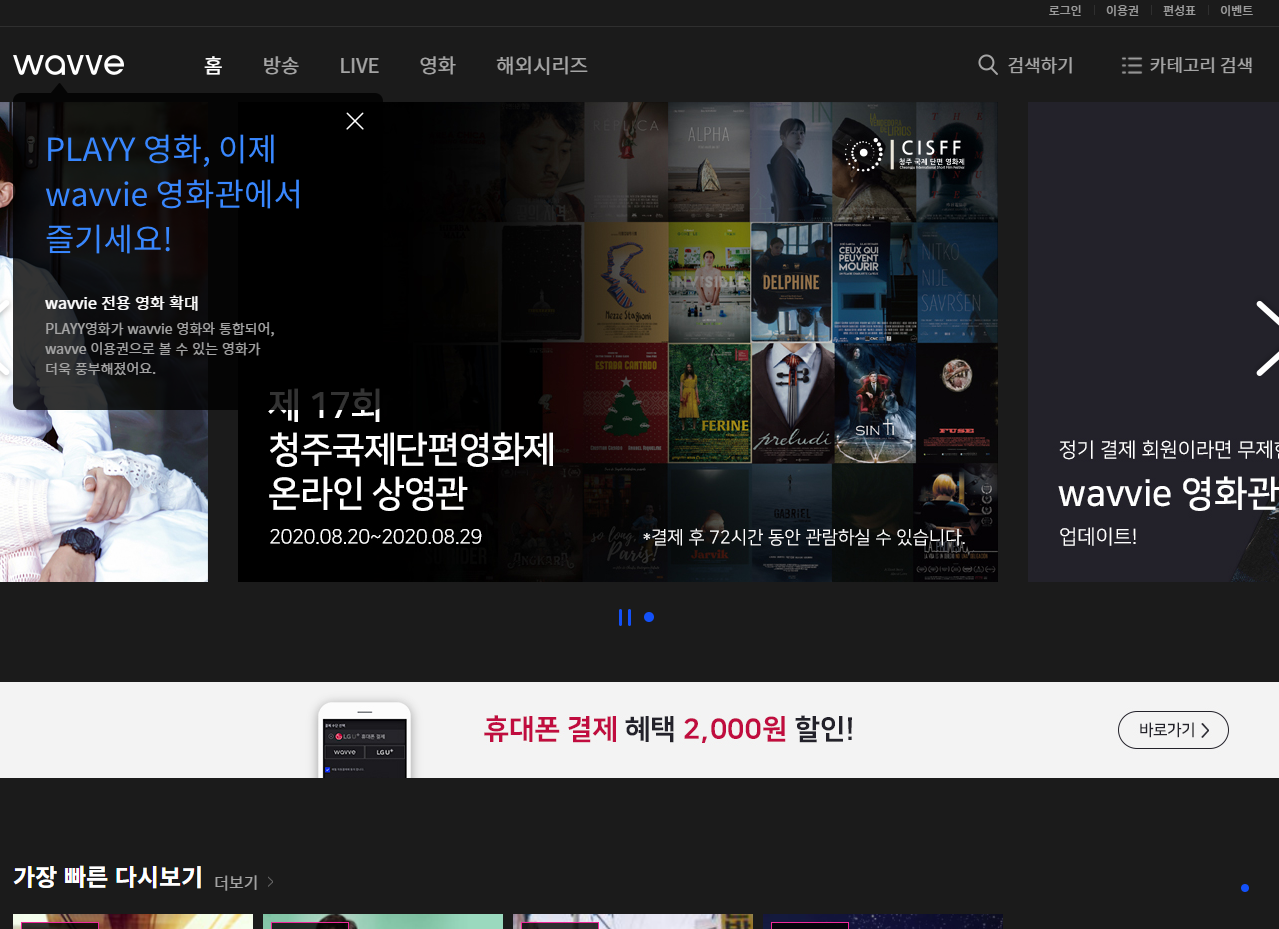The height and width of the screenshot is (929, 1279).
Task: Switch to the LIVE tab
Action: pyautogui.click(x=359, y=66)
